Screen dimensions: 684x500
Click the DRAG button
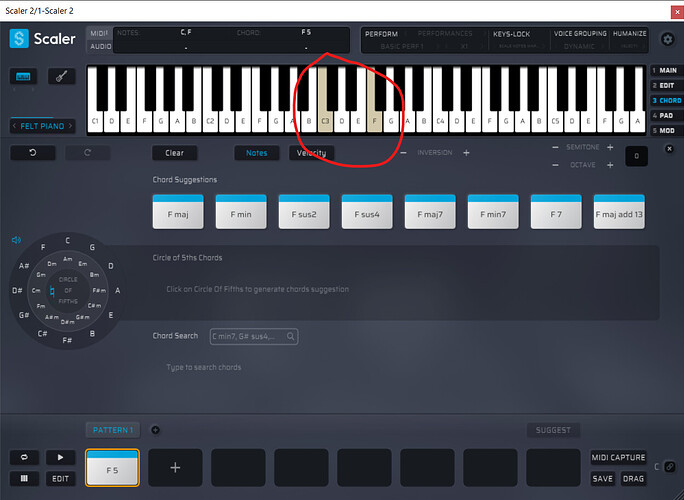pos(633,479)
